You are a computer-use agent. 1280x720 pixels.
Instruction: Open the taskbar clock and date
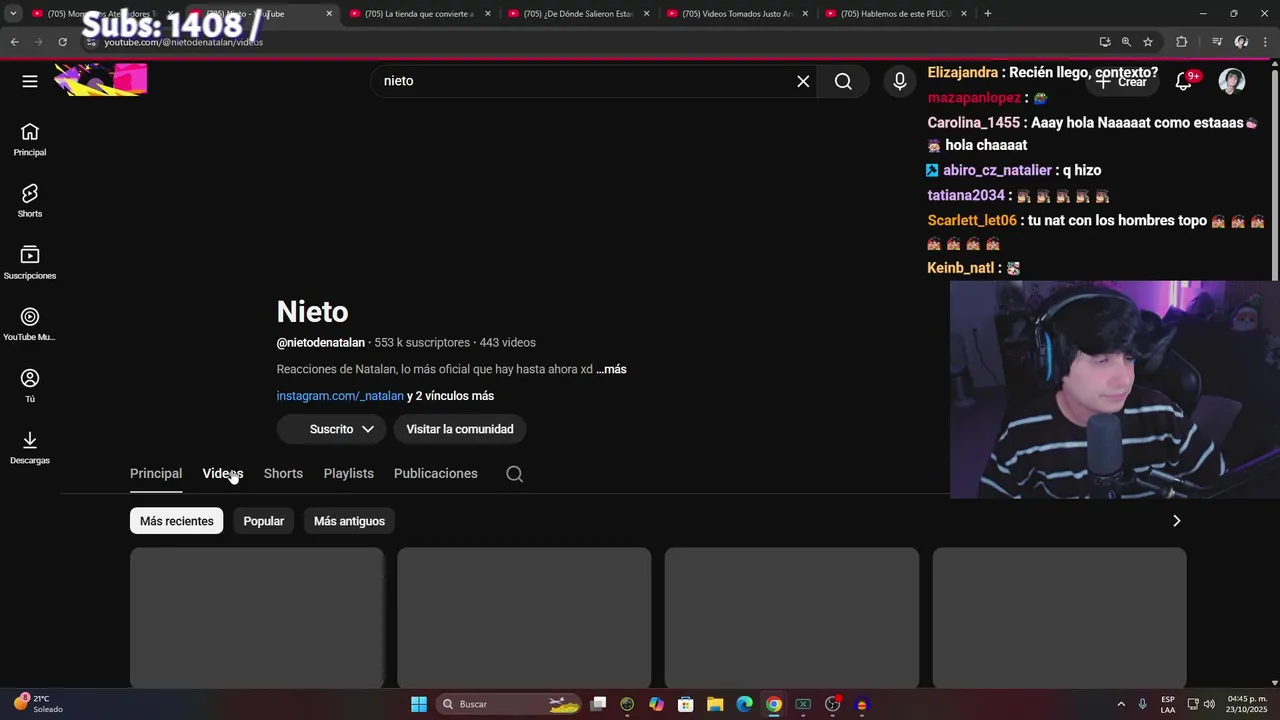click(x=1247, y=704)
